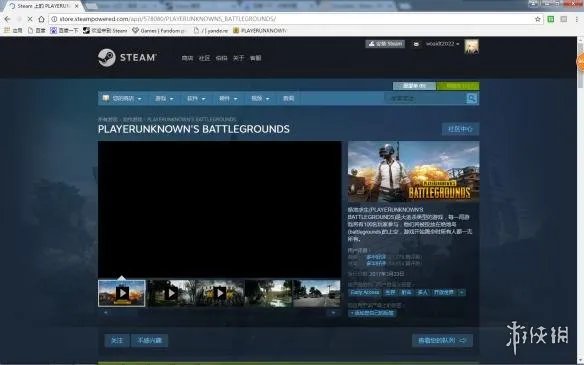
Task: Select the third video thumbnail with yellow-suited squad
Action: (x=220, y=293)
